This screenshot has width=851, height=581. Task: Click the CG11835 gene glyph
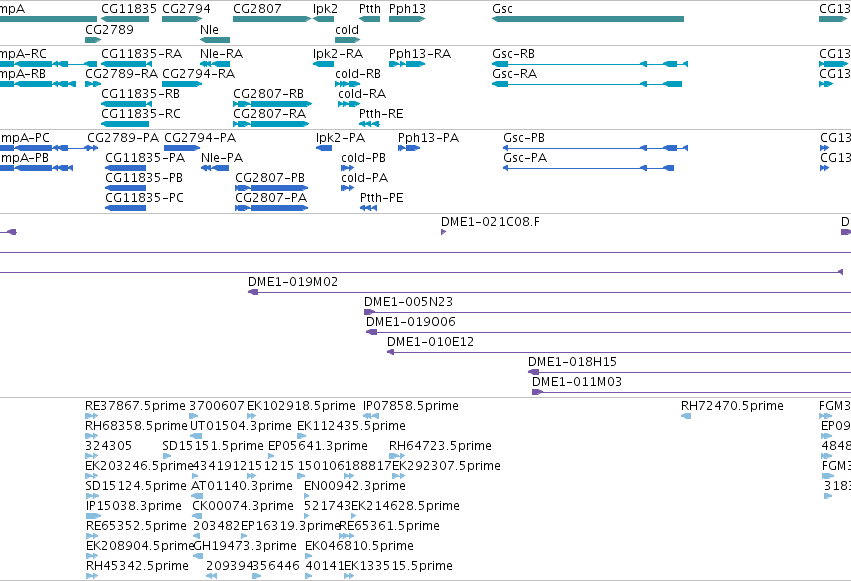[x=125, y=19]
